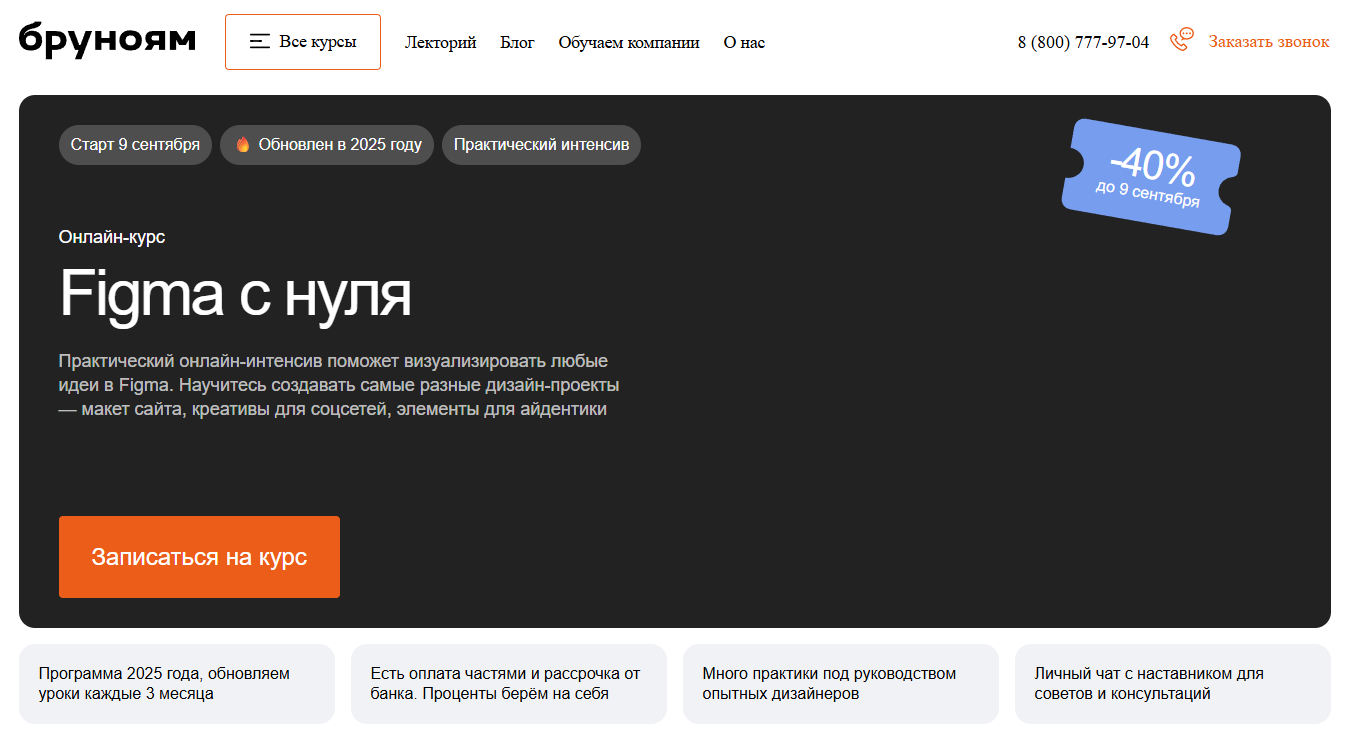
Task: Click the Старт 9 сентября badge
Action: 135,145
